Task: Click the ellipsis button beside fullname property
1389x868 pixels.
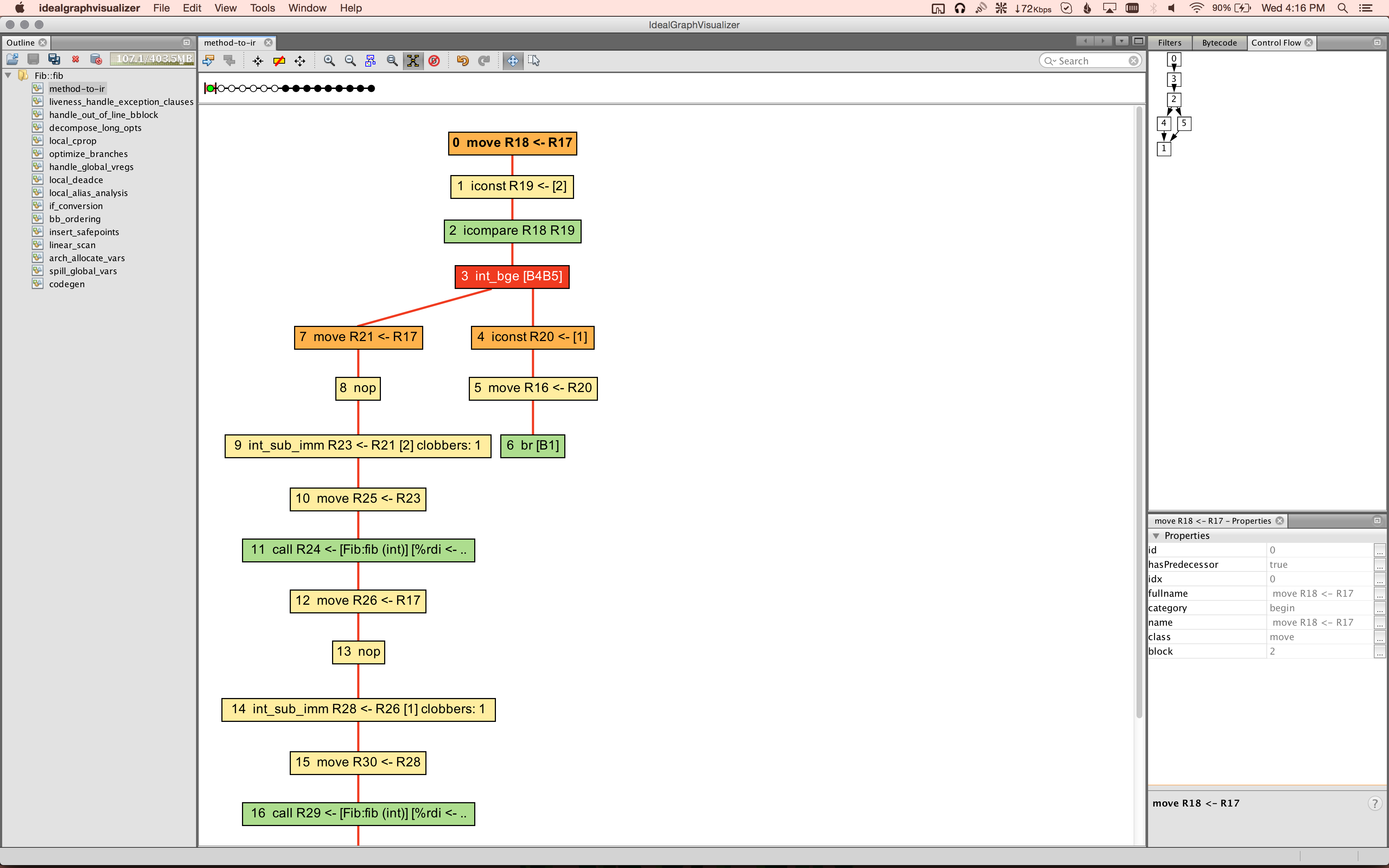Action: pos(1379,593)
